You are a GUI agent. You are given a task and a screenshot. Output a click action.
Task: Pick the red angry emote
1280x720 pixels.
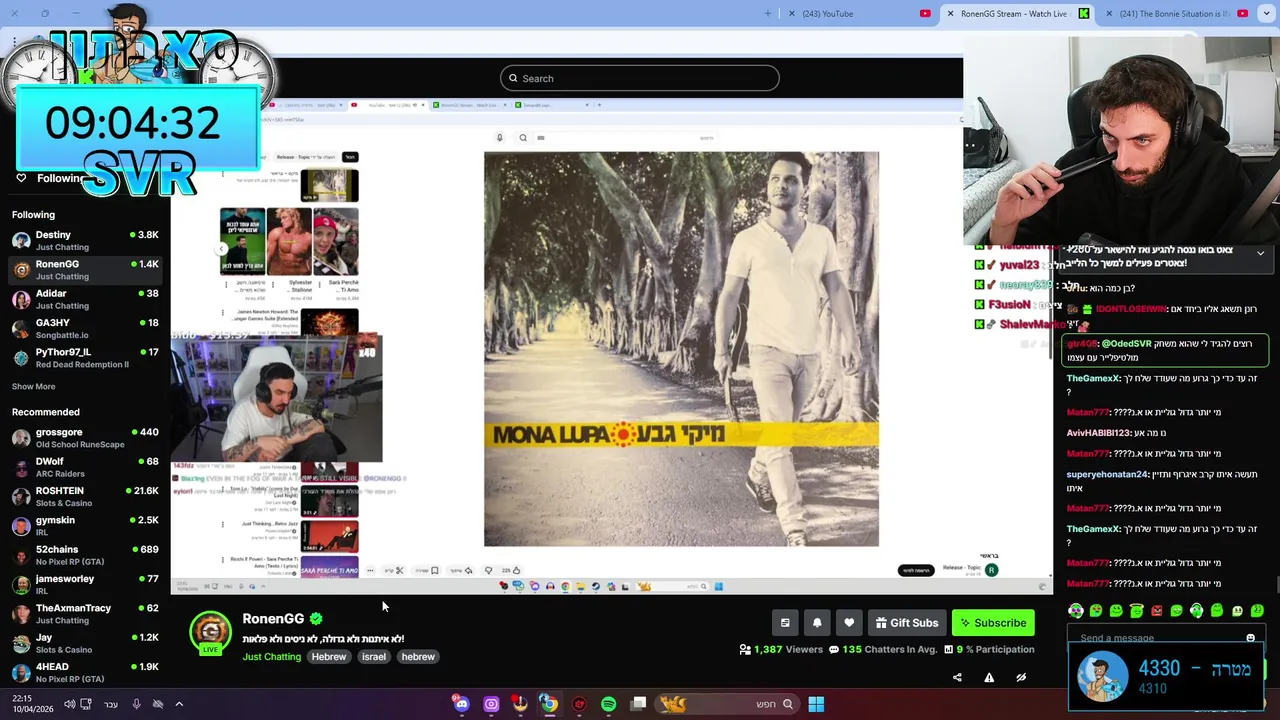pos(1156,611)
